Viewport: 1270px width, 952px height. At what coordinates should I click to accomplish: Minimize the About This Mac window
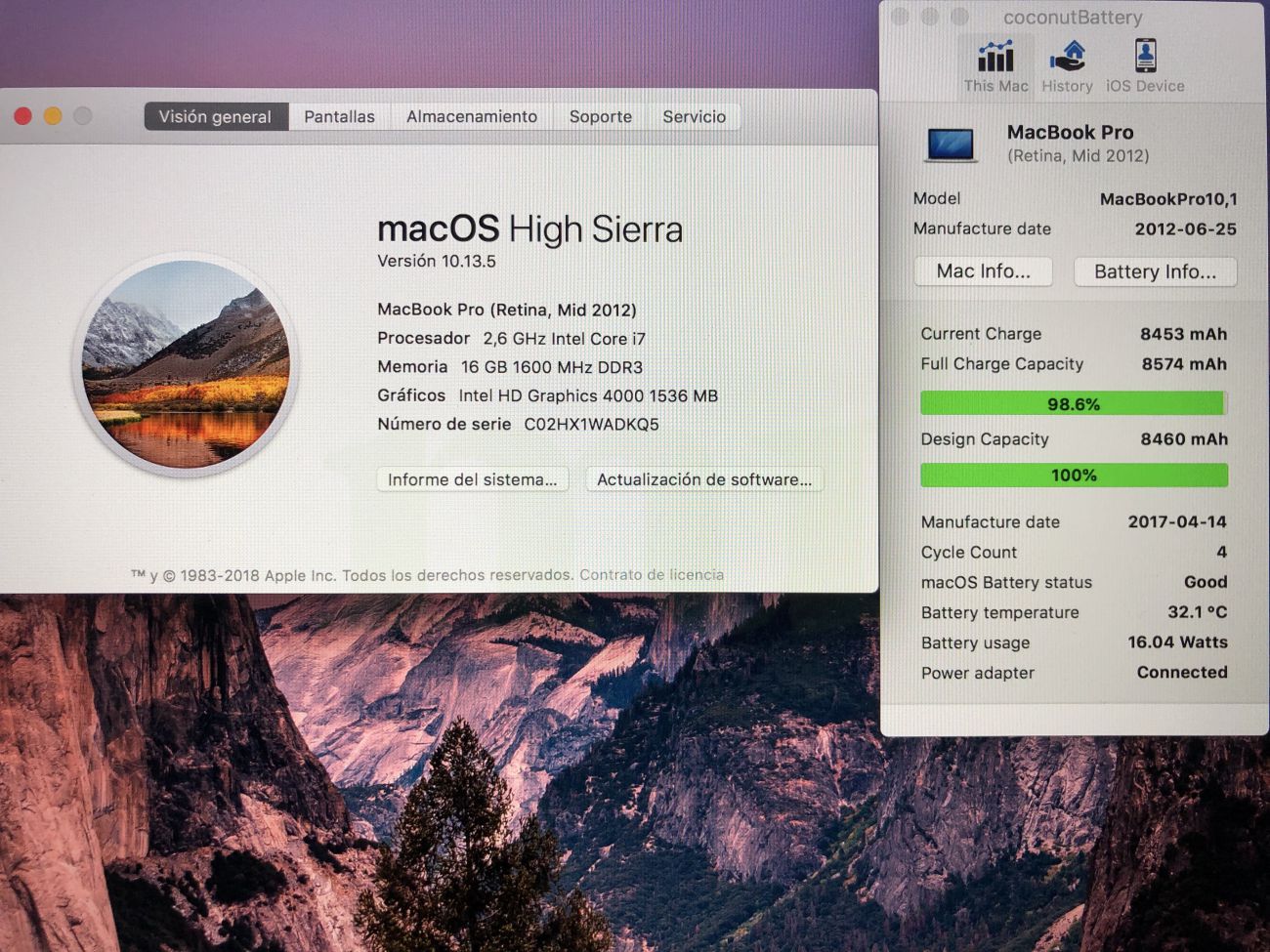pos(53,116)
